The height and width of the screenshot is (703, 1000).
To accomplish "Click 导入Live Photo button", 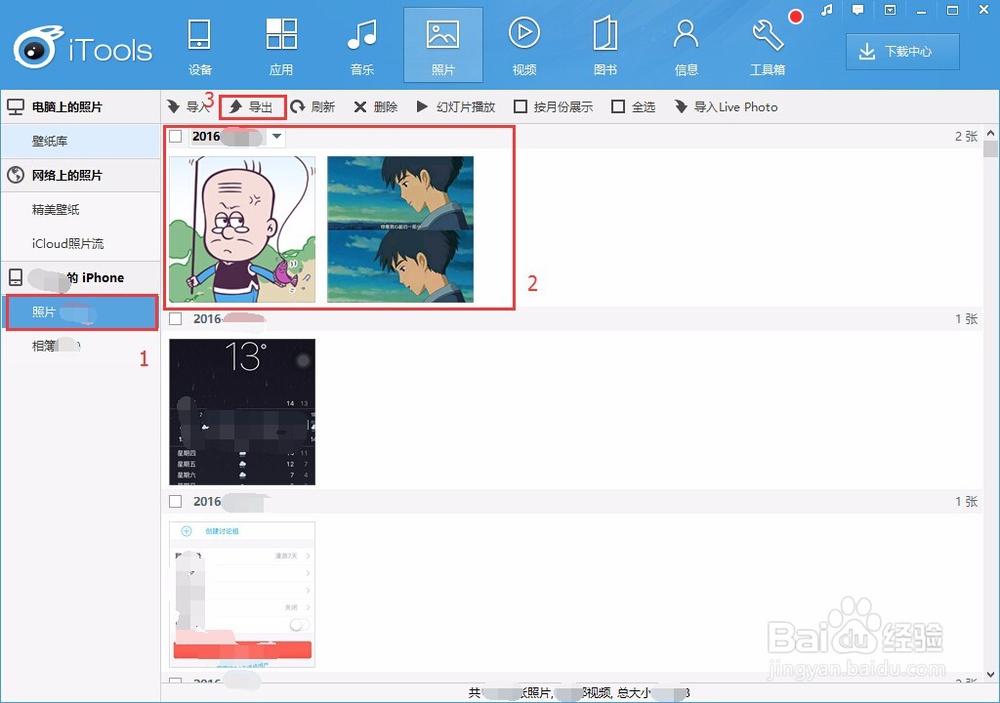I will coord(726,107).
